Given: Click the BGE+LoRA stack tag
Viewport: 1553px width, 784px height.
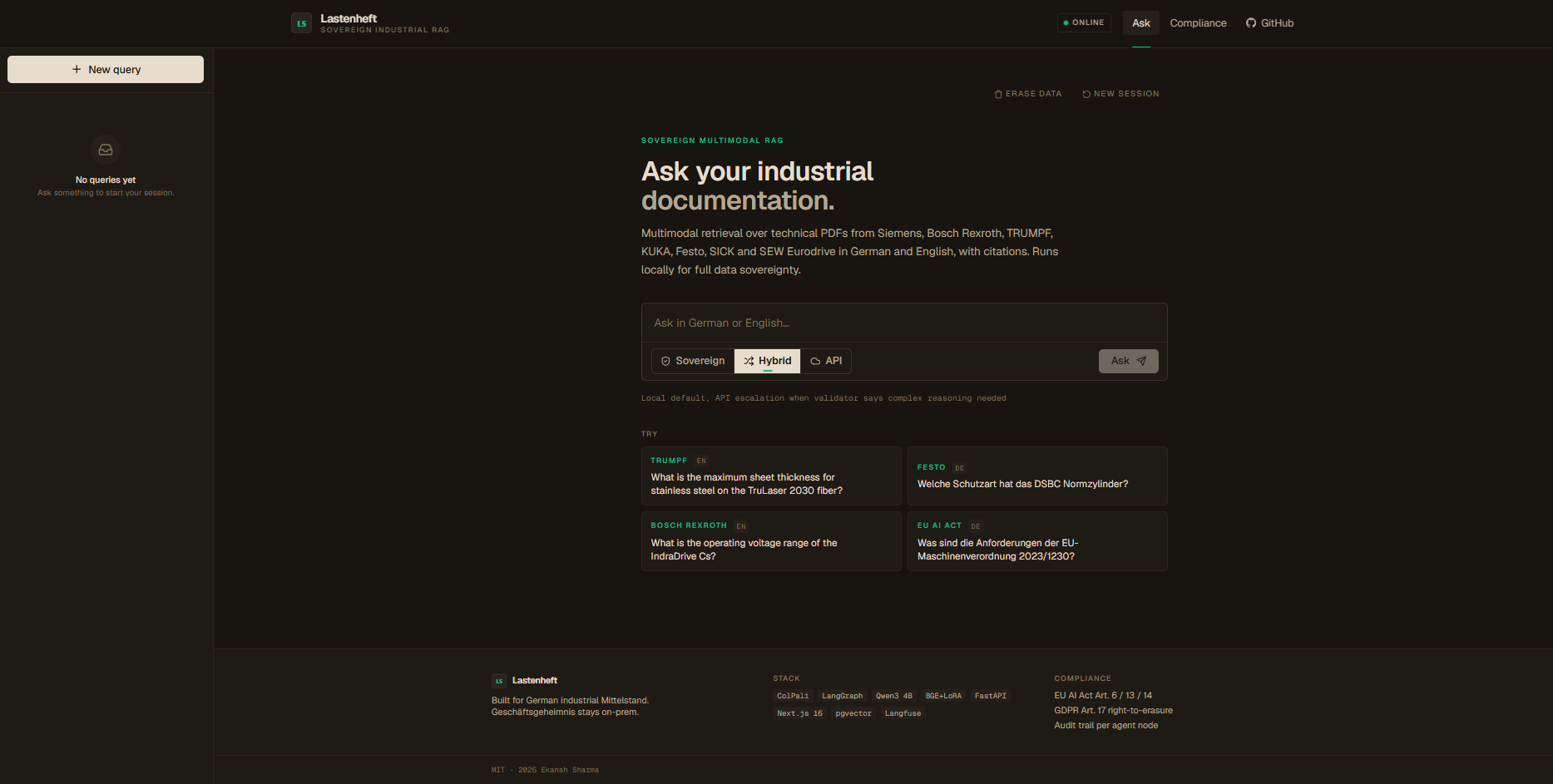Looking at the screenshot, I should (x=943, y=696).
